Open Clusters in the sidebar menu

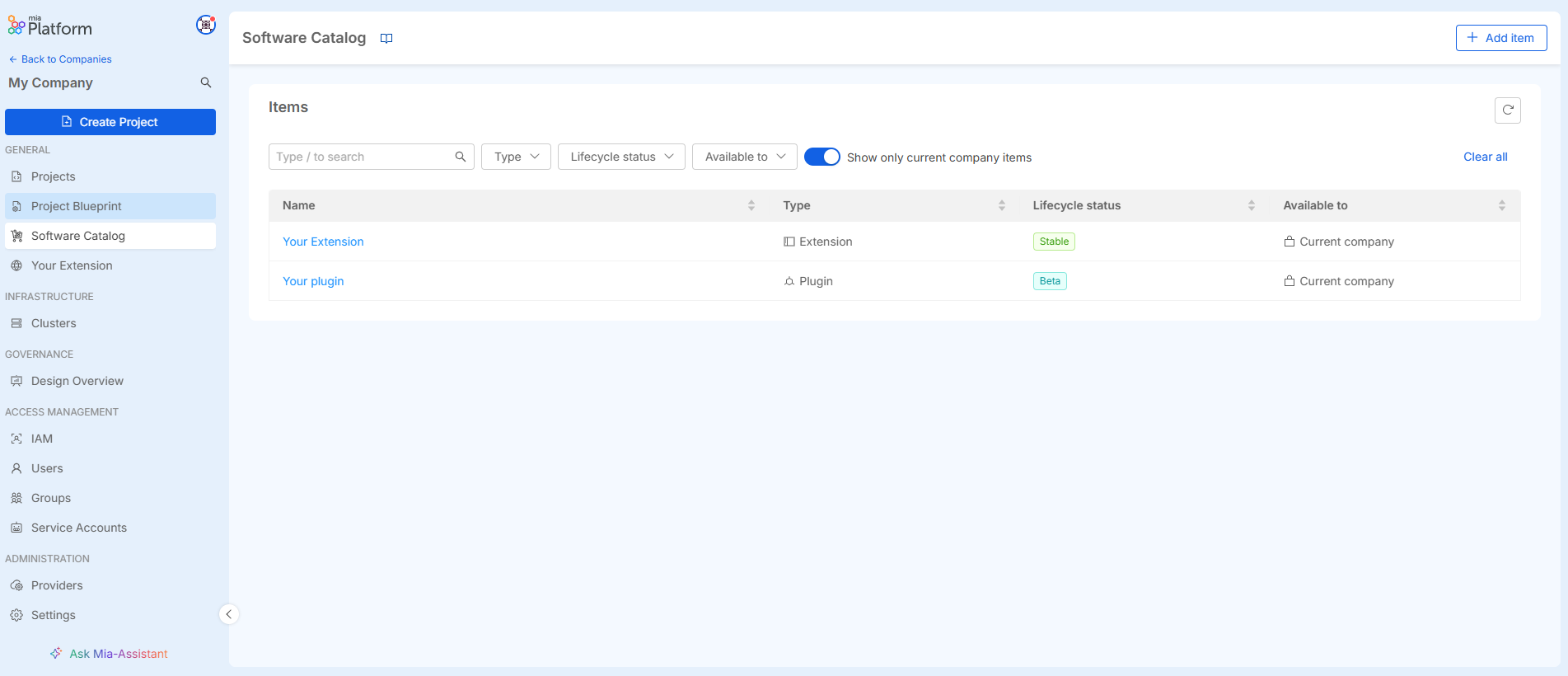(54, 323)
